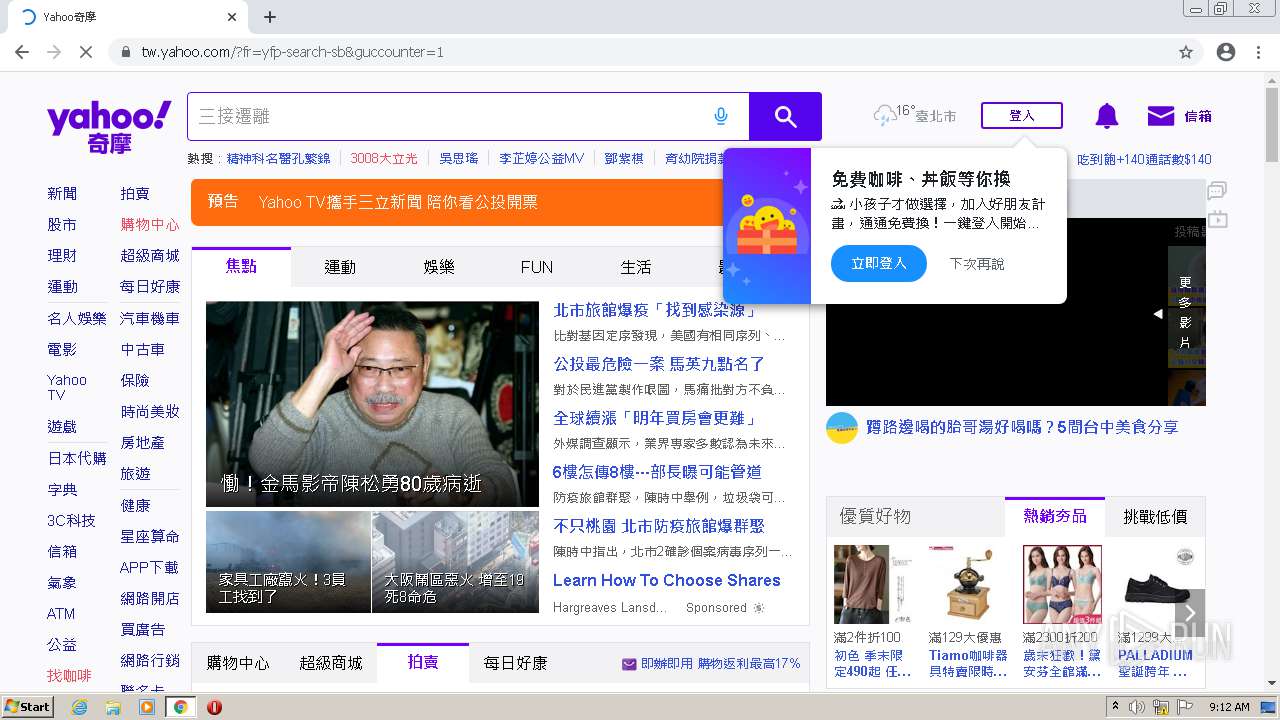This screenshot has width=1280, height=720.
Task: Click the weather cloud icon for 臺北市
Action: point(885,116)
